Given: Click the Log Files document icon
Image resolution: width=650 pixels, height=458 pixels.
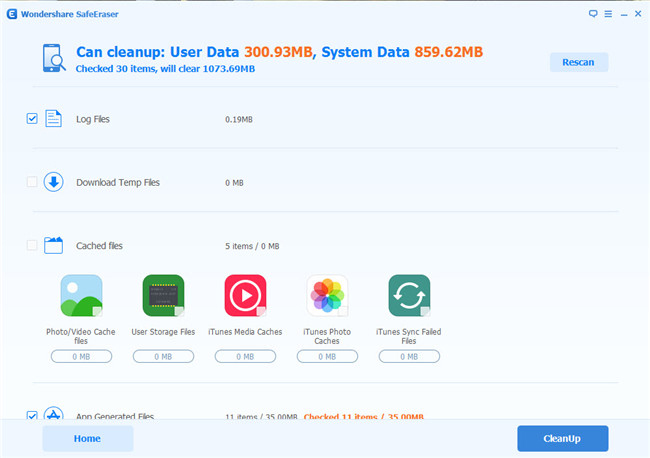Looking at the screenshot, I should pos(53,119).
